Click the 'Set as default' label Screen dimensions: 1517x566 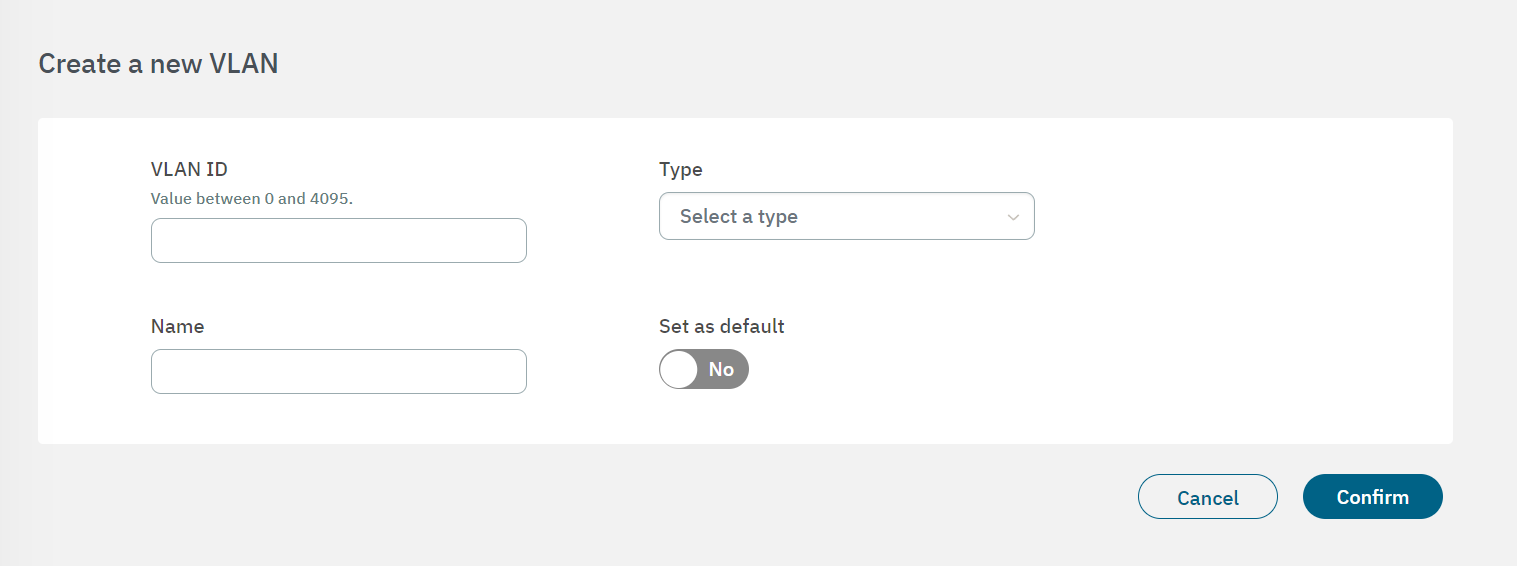click(x=722, y=327)
